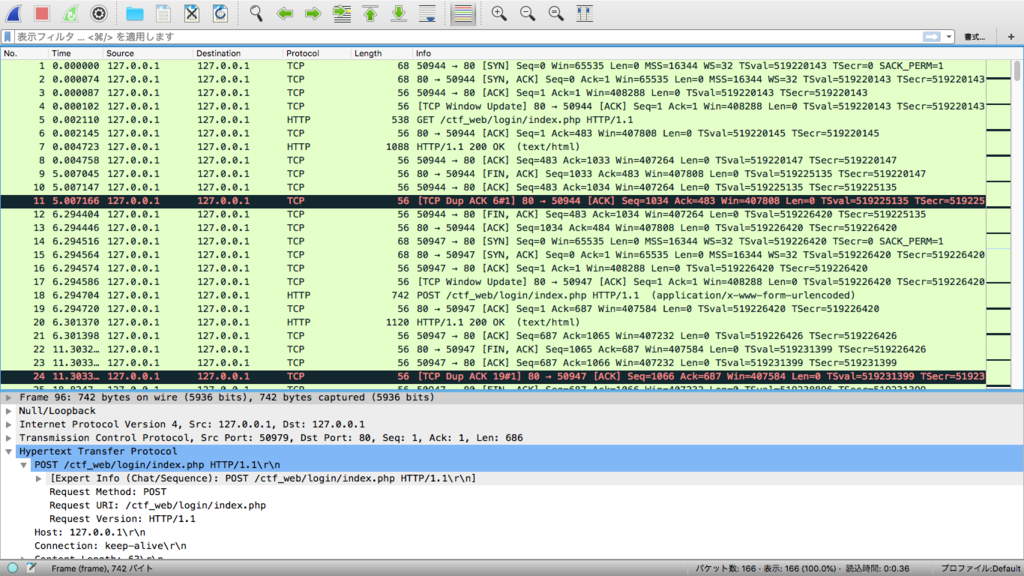This screenshot has width=1024, height=576.
Task: Jump to the last packet
Action: click(398, 13)
